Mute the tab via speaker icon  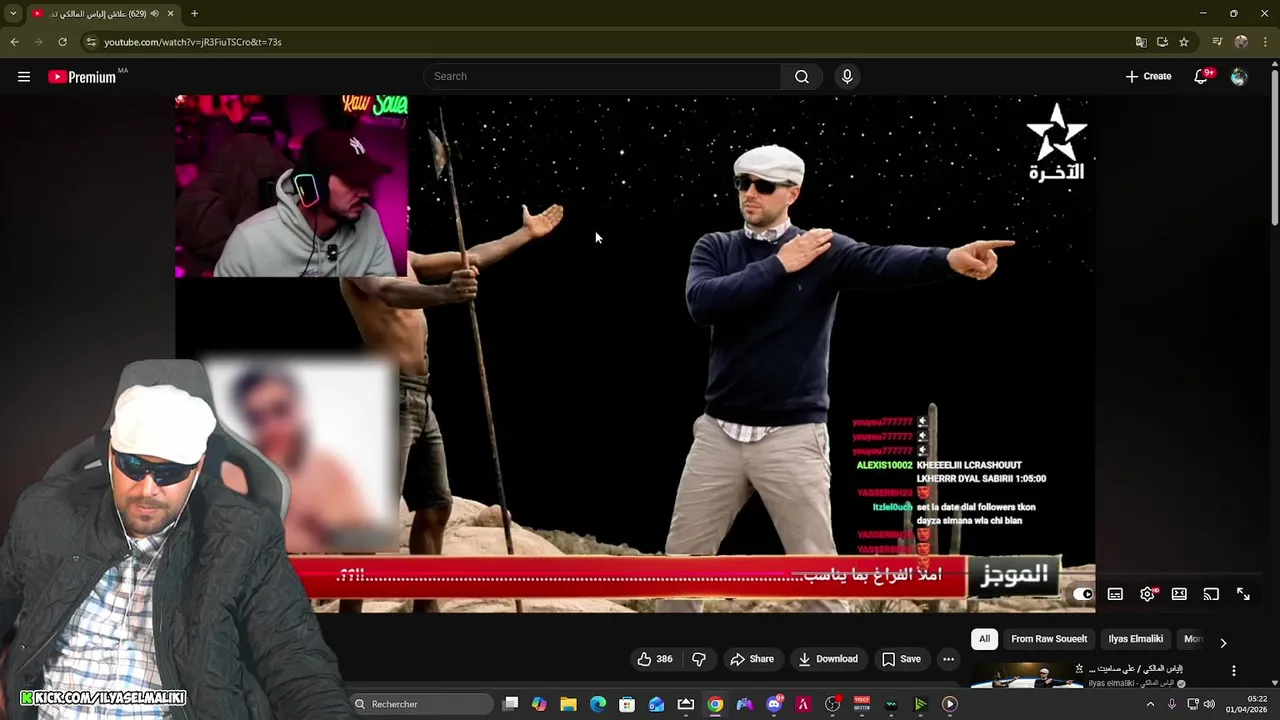(154, 13)
